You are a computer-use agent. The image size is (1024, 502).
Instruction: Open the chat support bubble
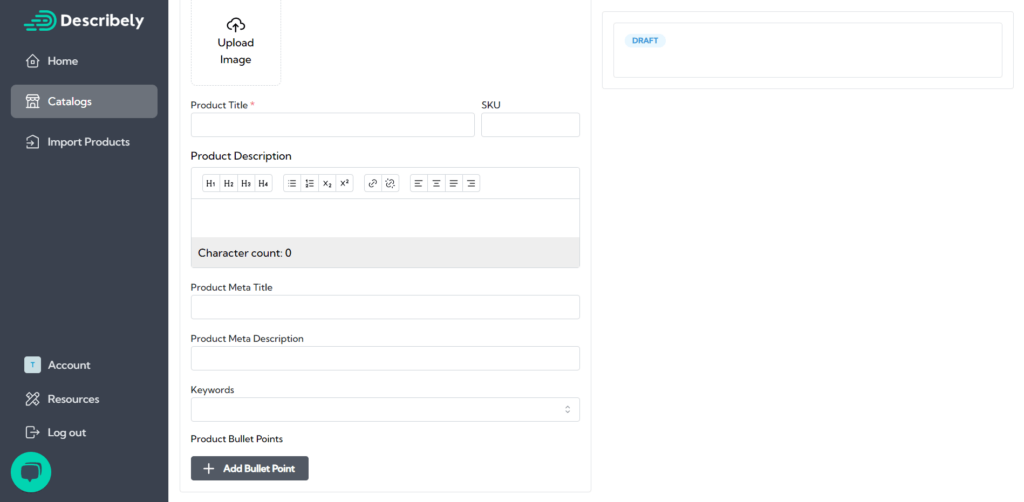[x=31, y=472]
